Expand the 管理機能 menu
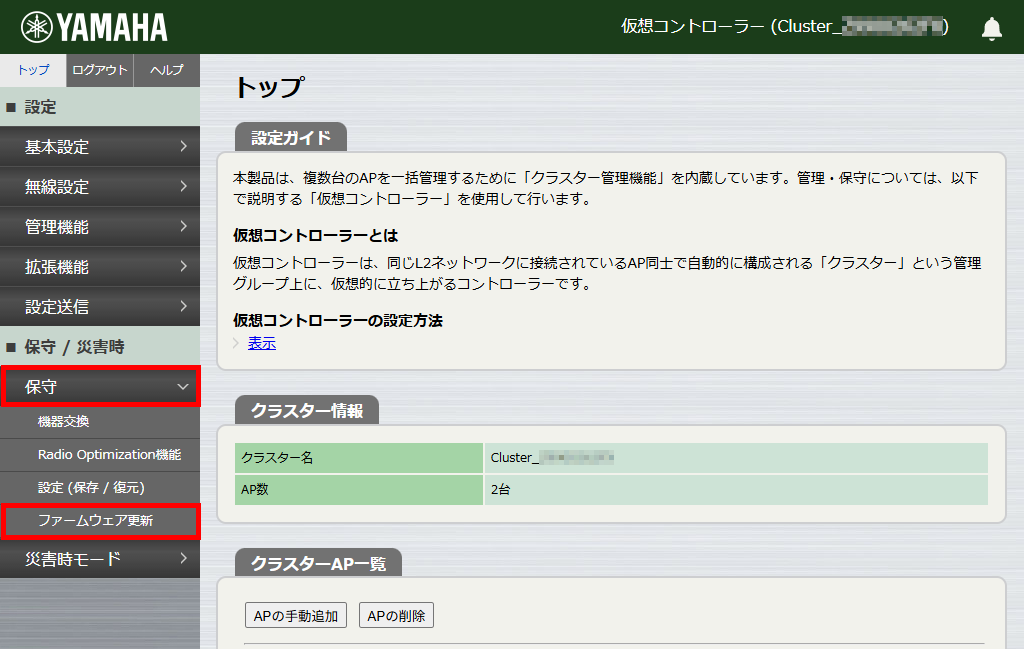 100,227
